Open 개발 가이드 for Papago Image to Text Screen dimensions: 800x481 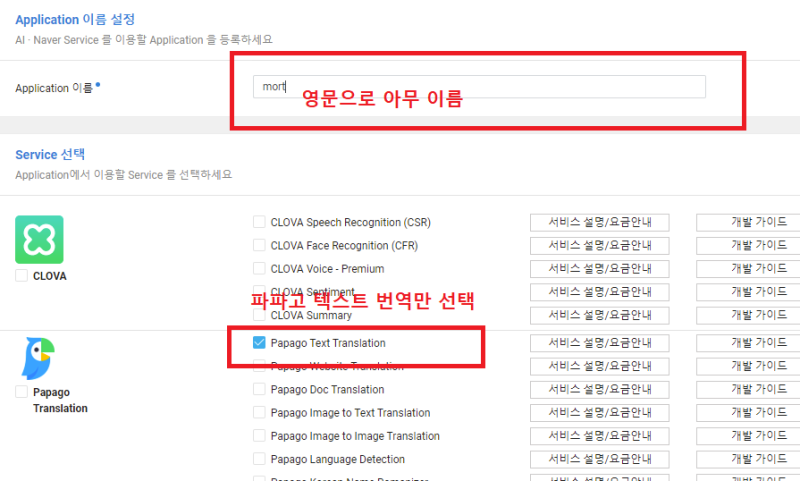[x=748, y=413]
